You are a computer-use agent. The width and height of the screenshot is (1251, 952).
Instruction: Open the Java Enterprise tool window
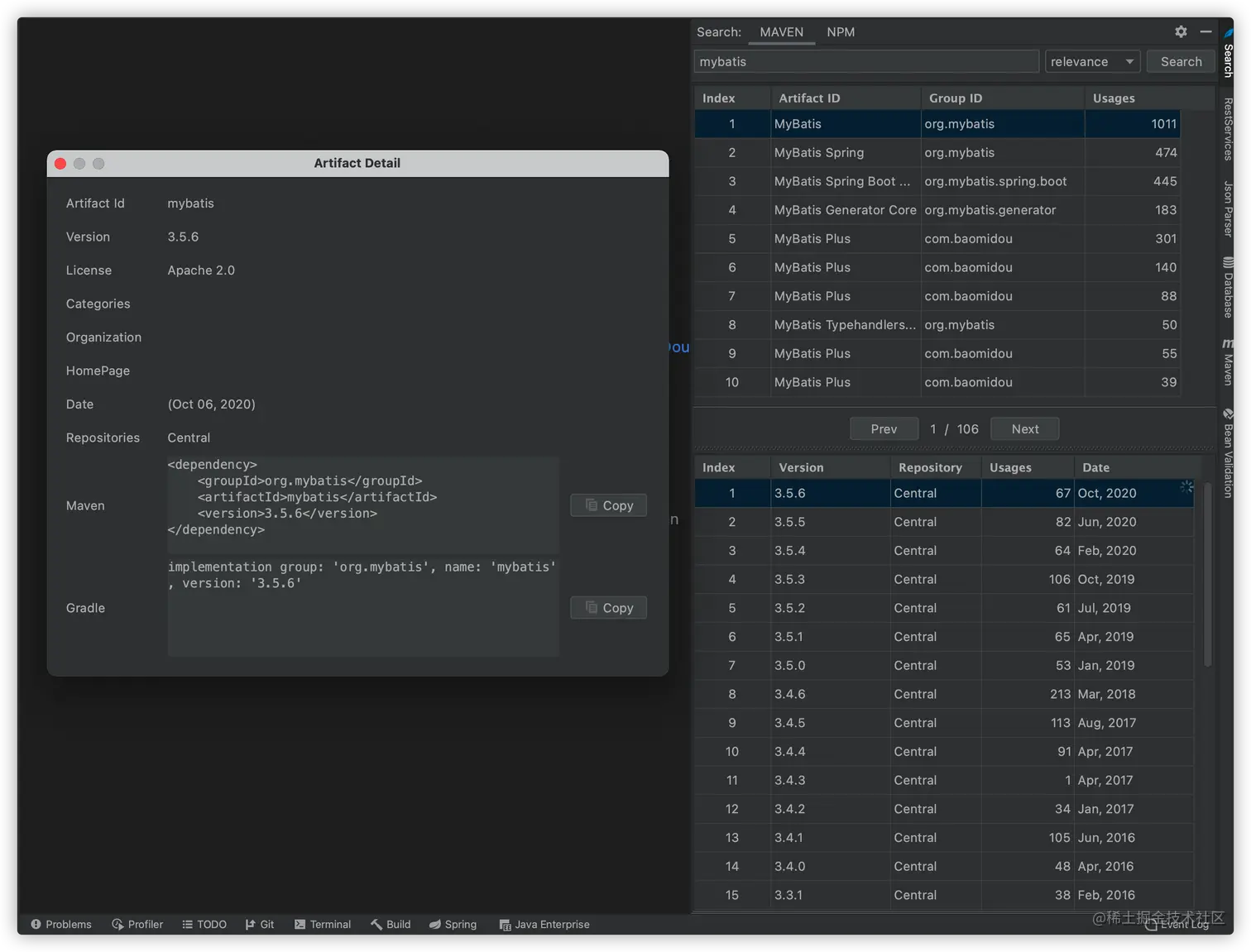[x=544, y=924]
